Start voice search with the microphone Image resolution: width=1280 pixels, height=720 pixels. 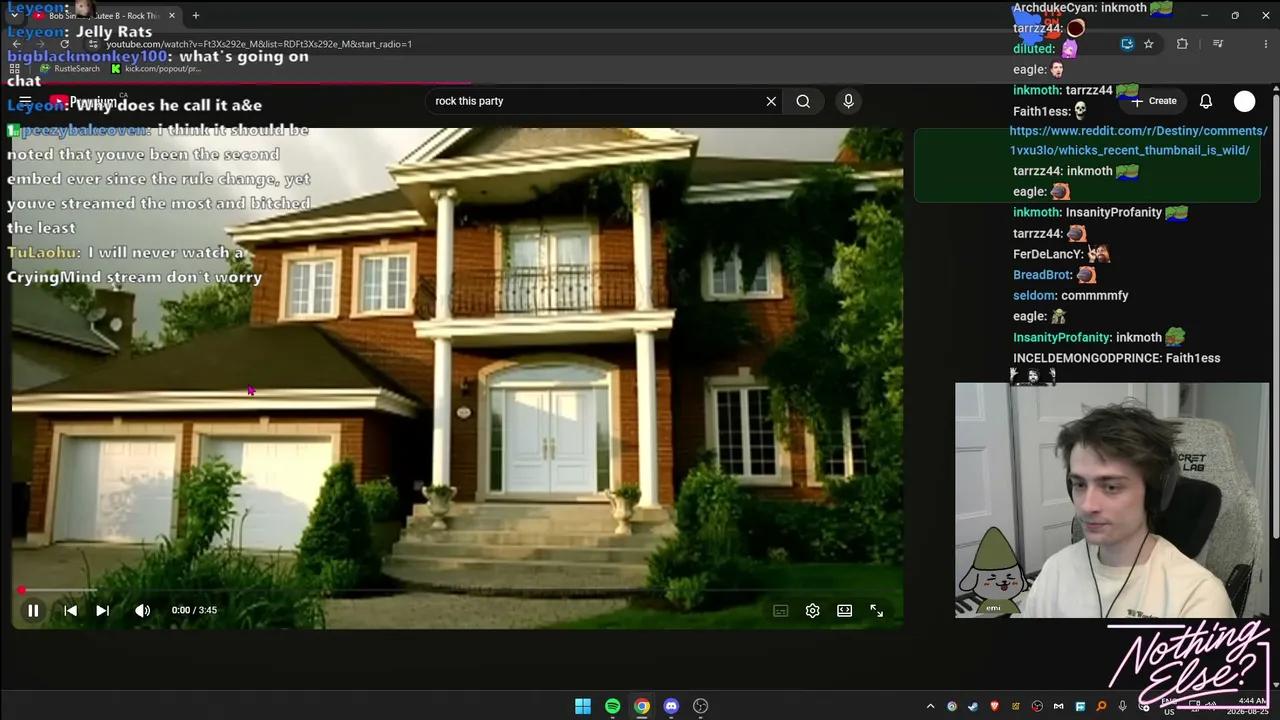(x=848, y=101)
